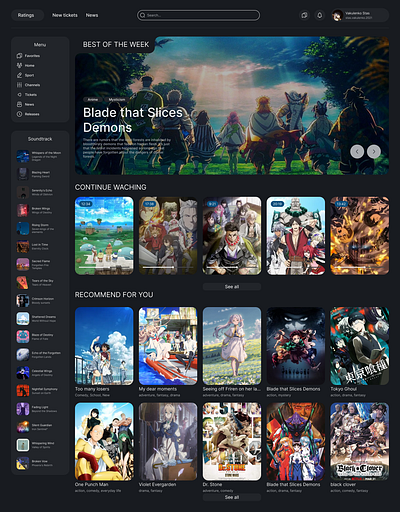Click One Punch Man title text below poster
Image resolution: width=400 pixels, height=512 pixels.
[x=91, y=484]
